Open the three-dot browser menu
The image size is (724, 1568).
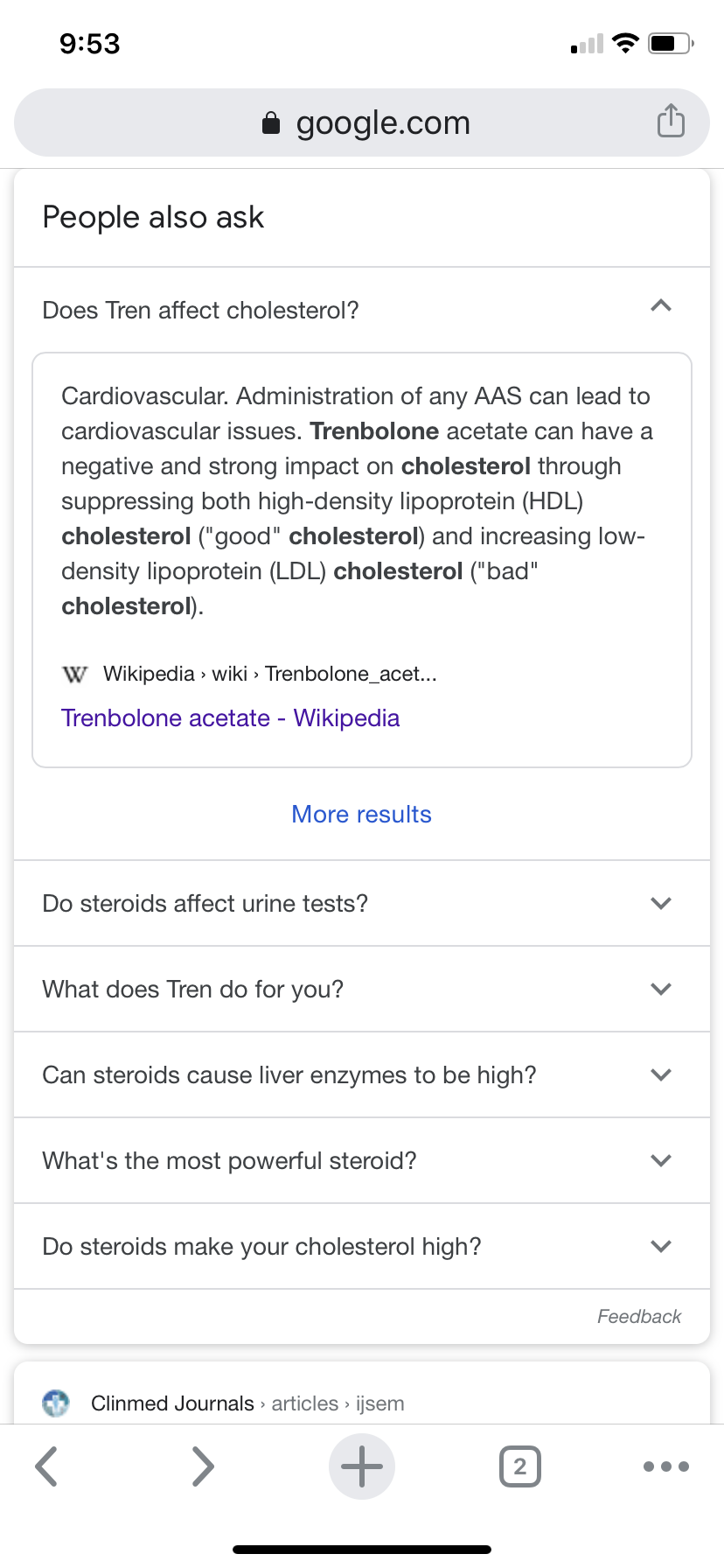665,1466
